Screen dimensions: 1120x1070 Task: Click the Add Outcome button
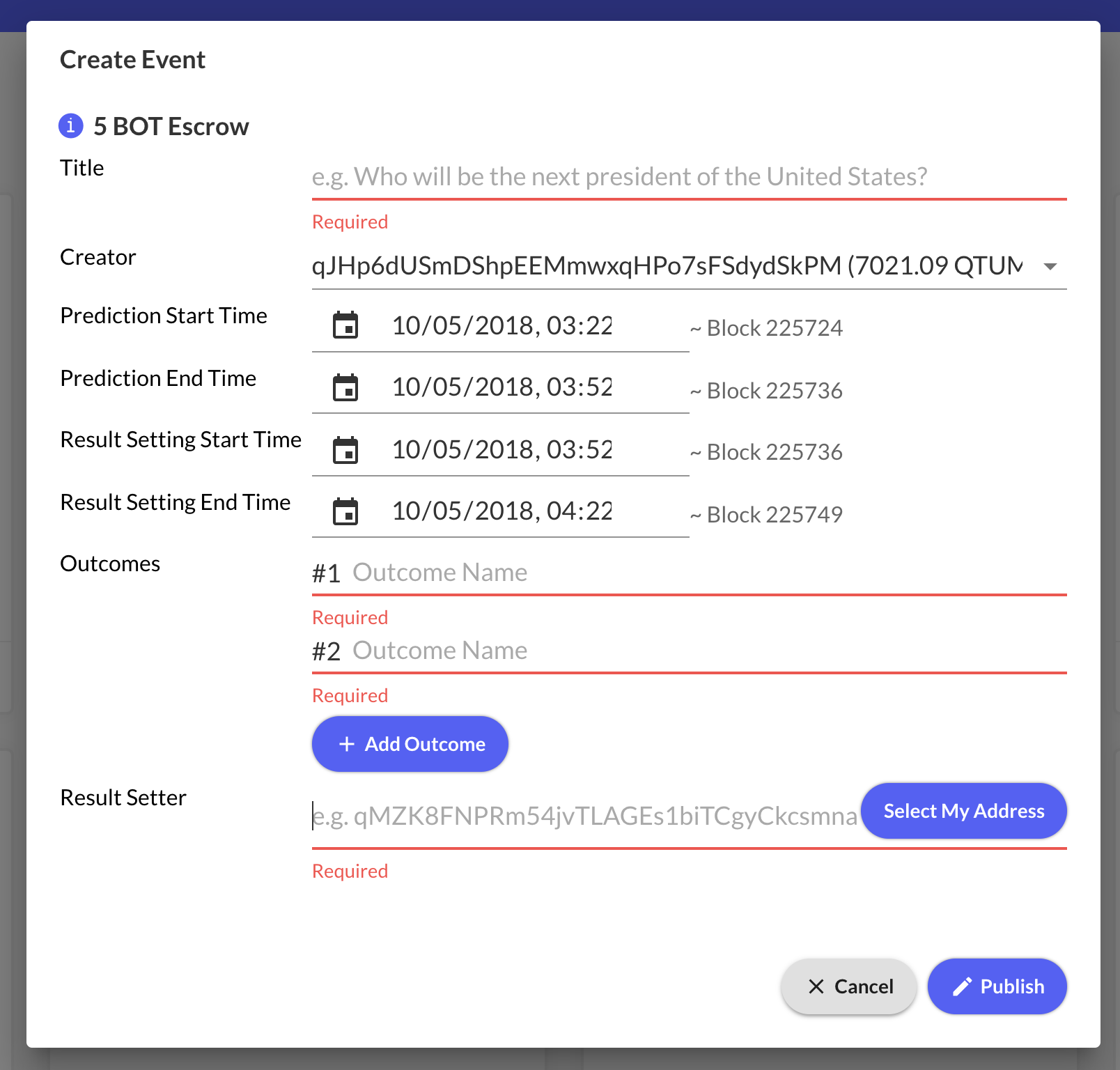410,744
